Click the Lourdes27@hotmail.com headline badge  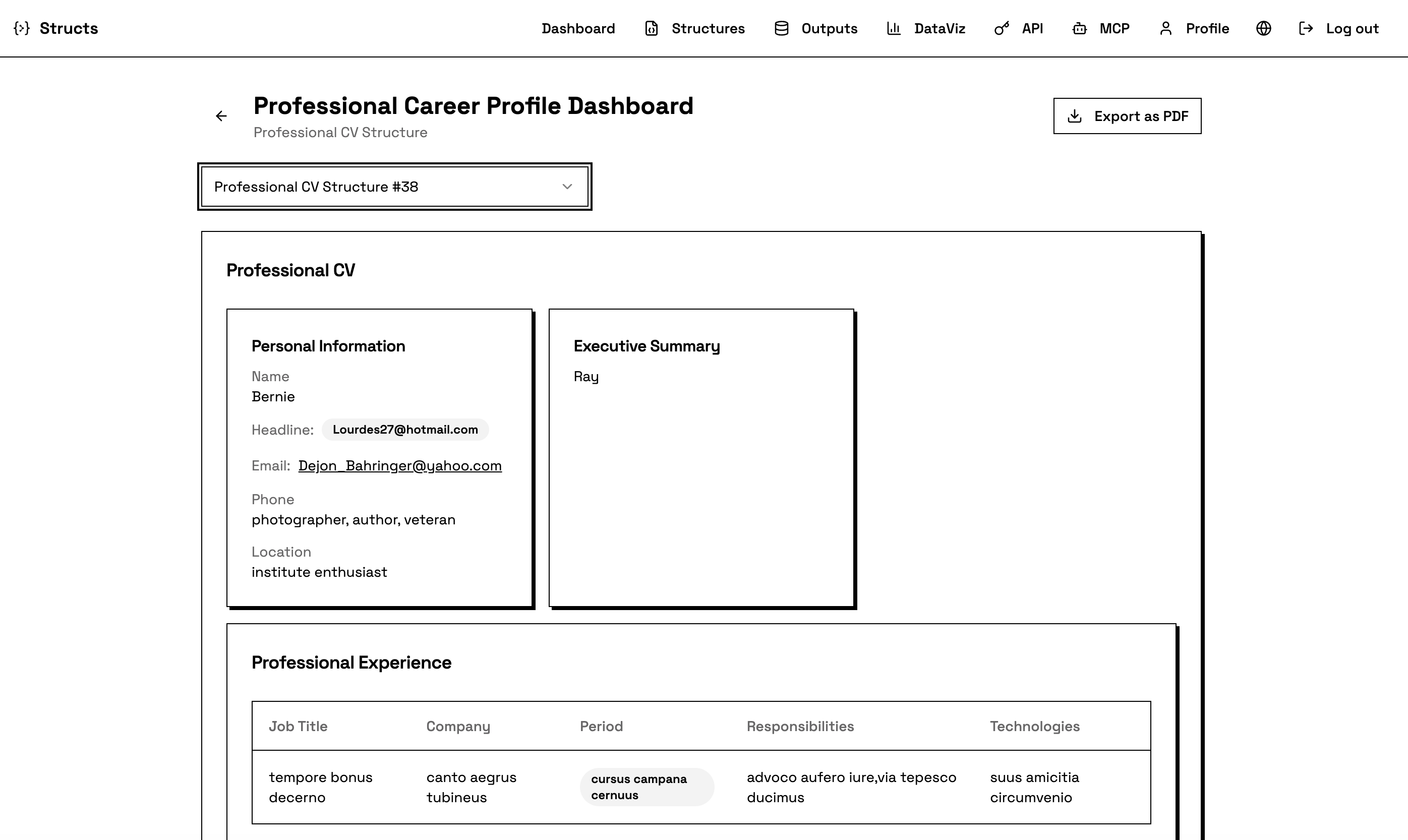[x=405, y=430]
